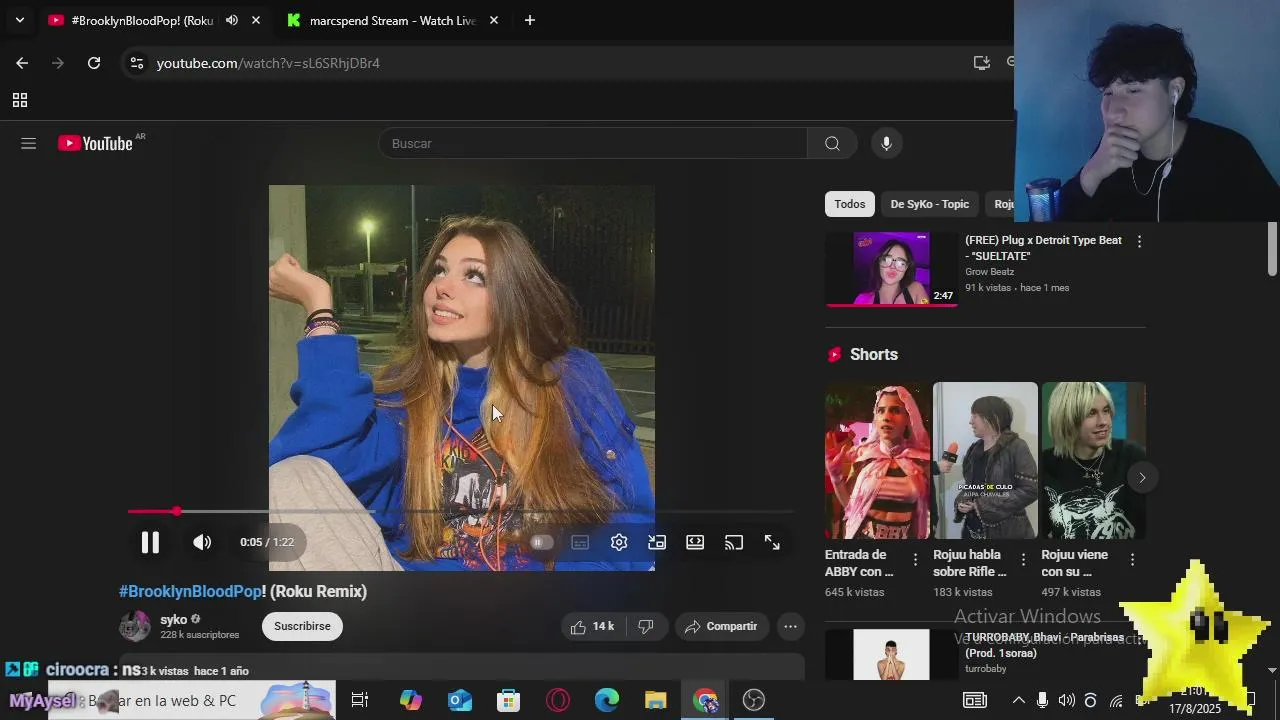Open the Rojuu viene con su short
Screen dimensions: 1280x720
[1094, 461]
